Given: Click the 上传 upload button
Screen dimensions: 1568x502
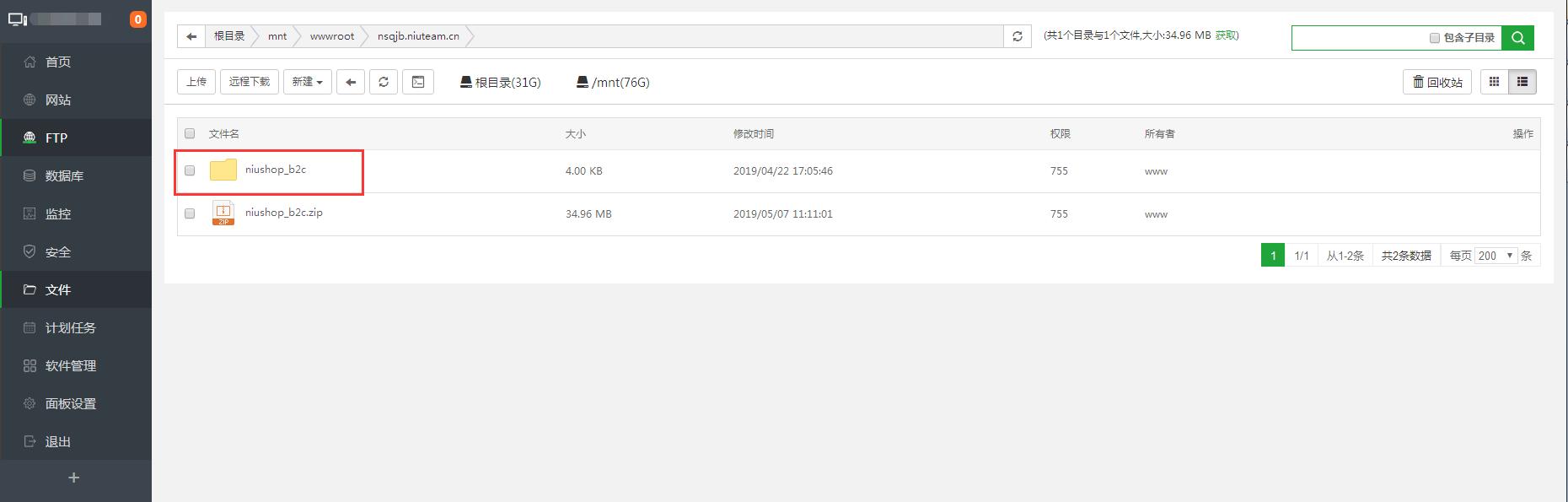Looking at the screenshot, I should coord(196,82).
